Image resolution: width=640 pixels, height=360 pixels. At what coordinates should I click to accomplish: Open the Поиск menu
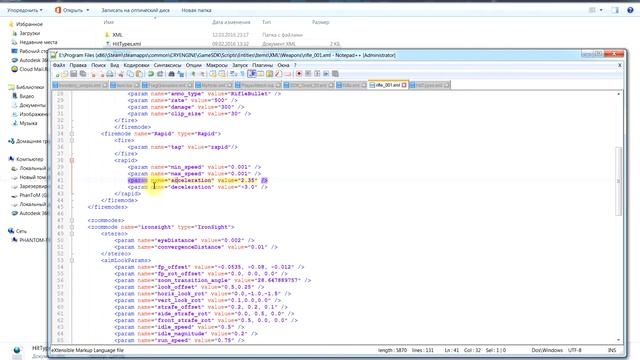coord(98,65)
